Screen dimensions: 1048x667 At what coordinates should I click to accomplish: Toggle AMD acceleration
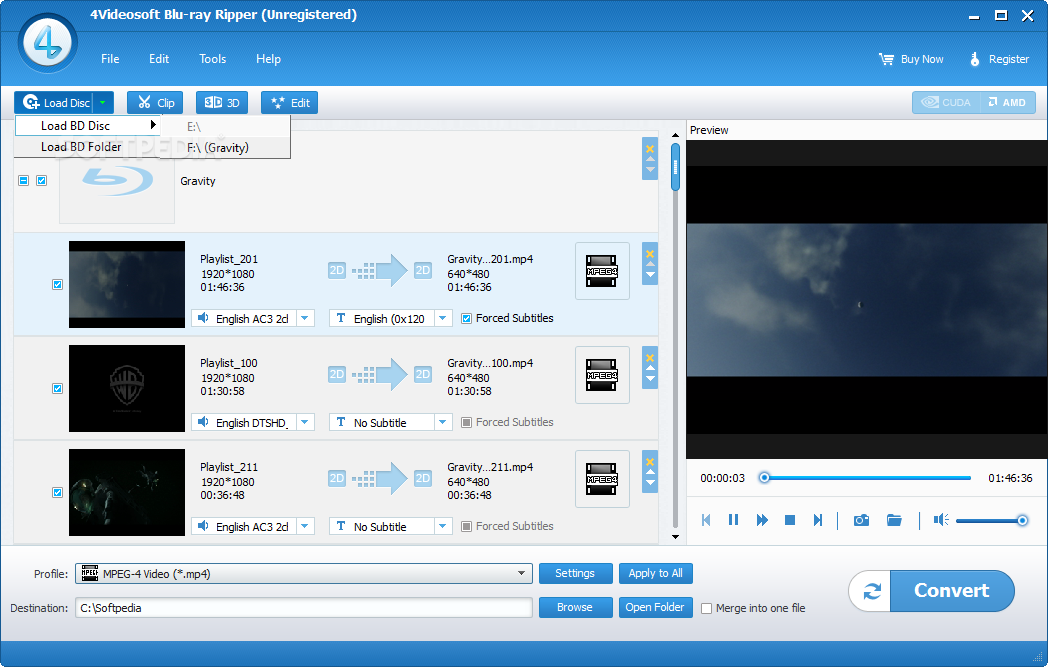pos(1007,102)
